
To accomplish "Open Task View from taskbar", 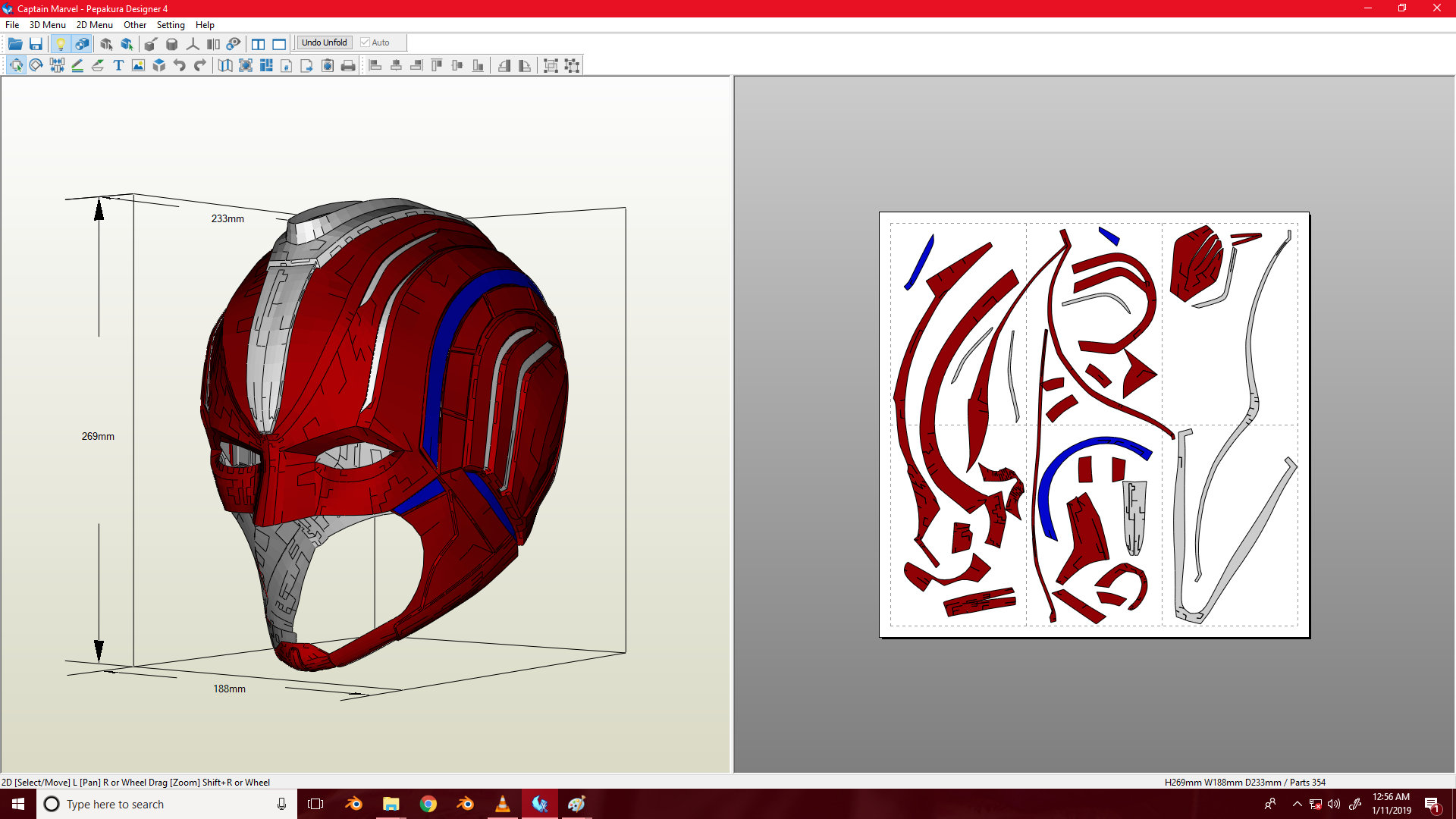I will click(315, 804).
